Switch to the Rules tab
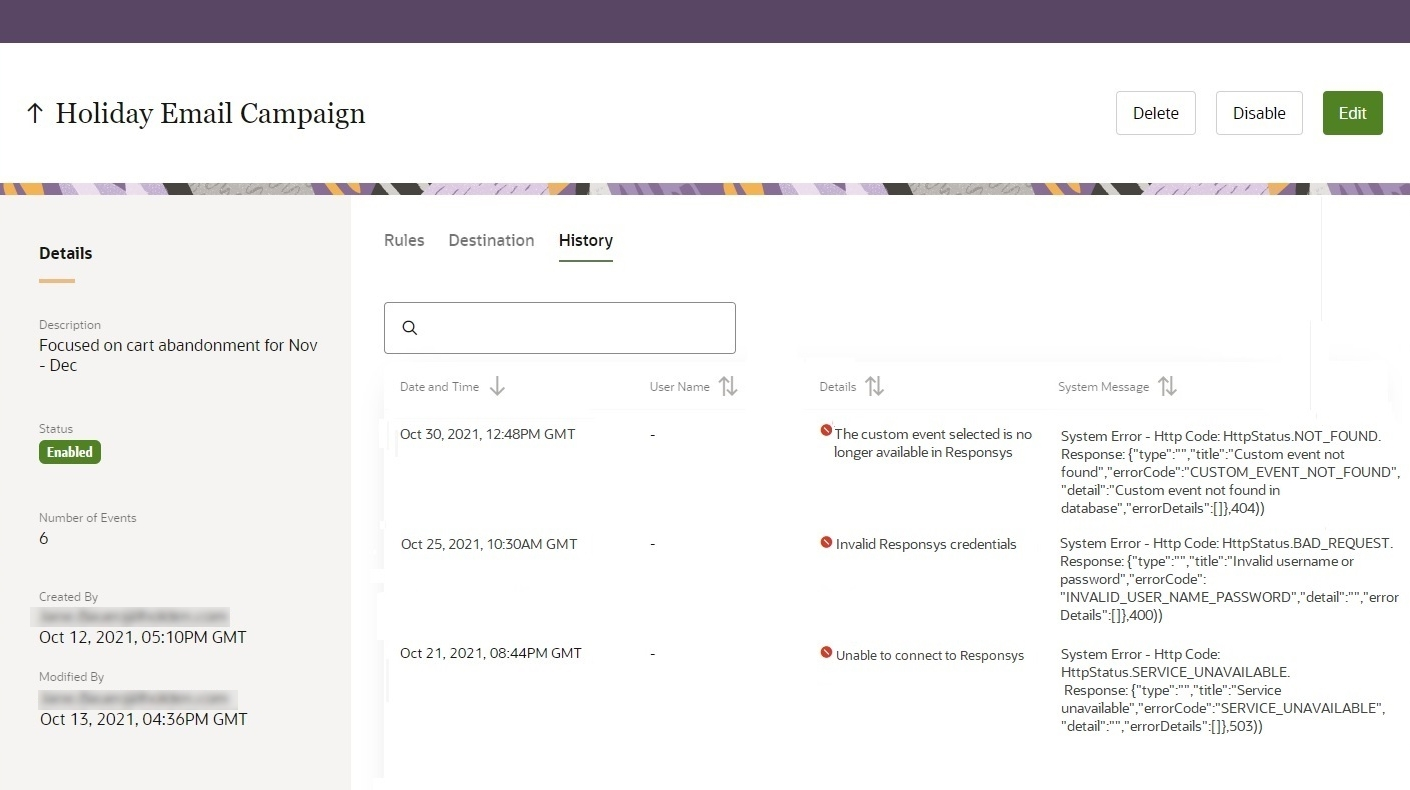The height and width of the screenshot is (790, 1410). pyautogui.click(x=404, y=240)
